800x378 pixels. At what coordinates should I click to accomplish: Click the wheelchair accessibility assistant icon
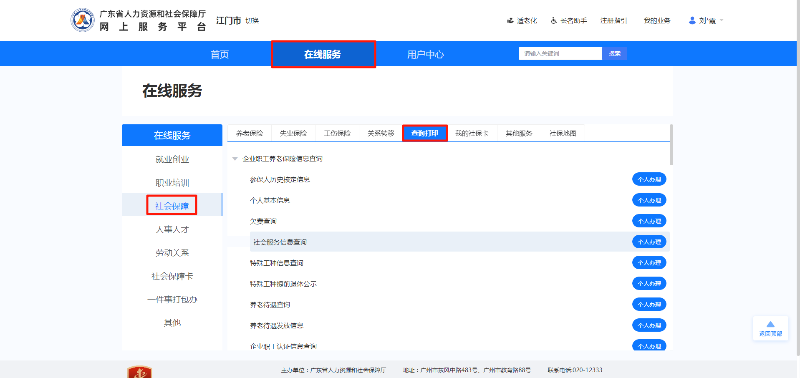pyautogui.click(x=554, y=21)
